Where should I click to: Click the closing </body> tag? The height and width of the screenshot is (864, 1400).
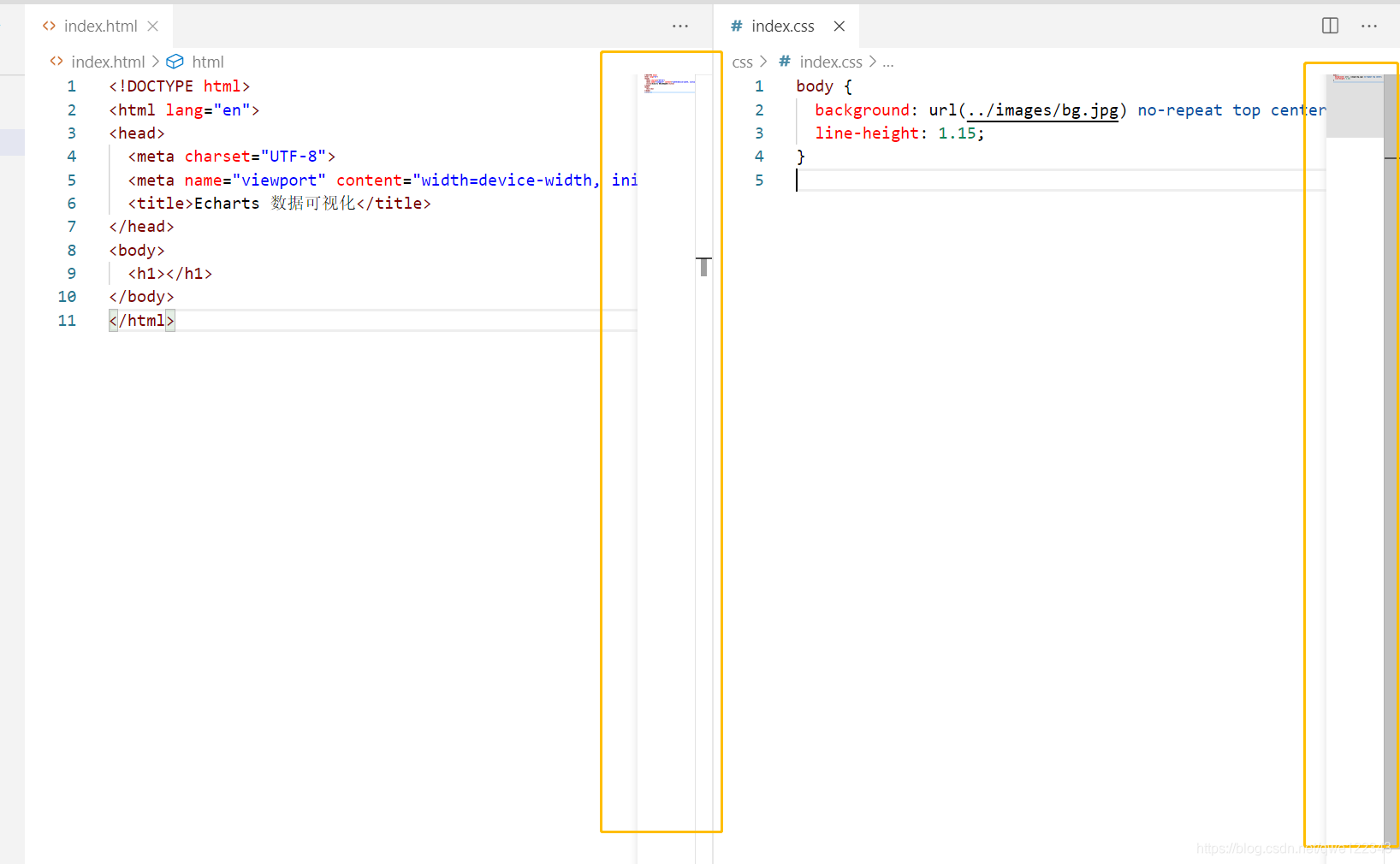pos(141,297)
